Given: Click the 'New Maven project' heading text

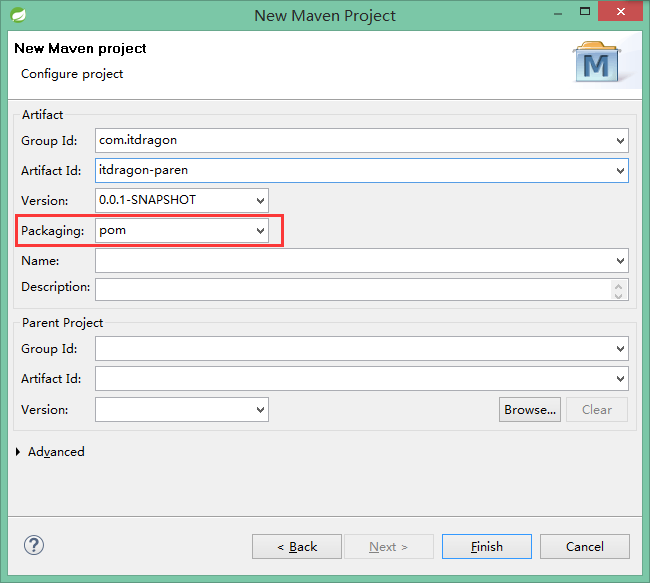Looking at the screenshot, I should [80, 49].
